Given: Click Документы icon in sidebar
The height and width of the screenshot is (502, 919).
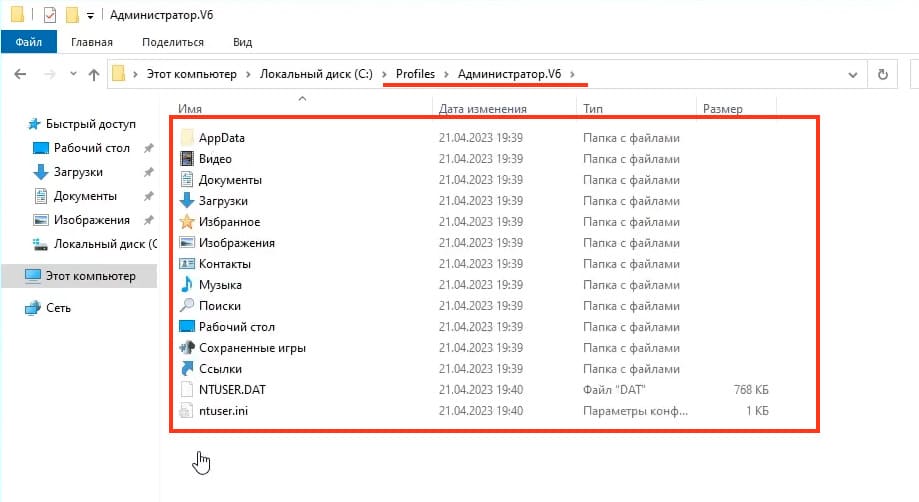Looking at the screenshot, I should (40, 196).
